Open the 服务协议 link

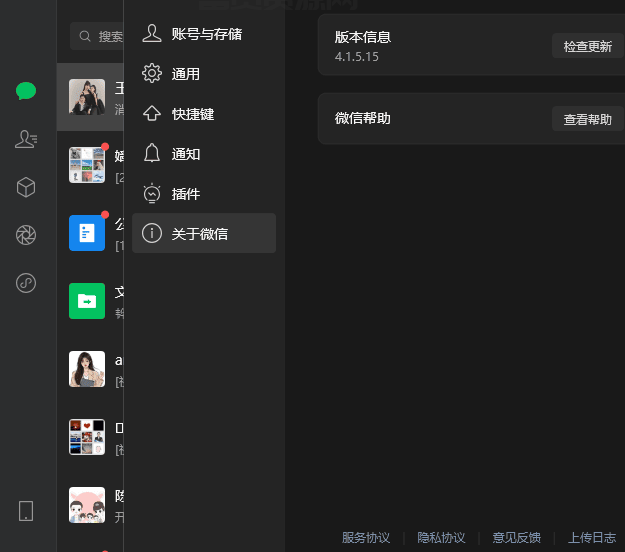click(x=366, y=538)
